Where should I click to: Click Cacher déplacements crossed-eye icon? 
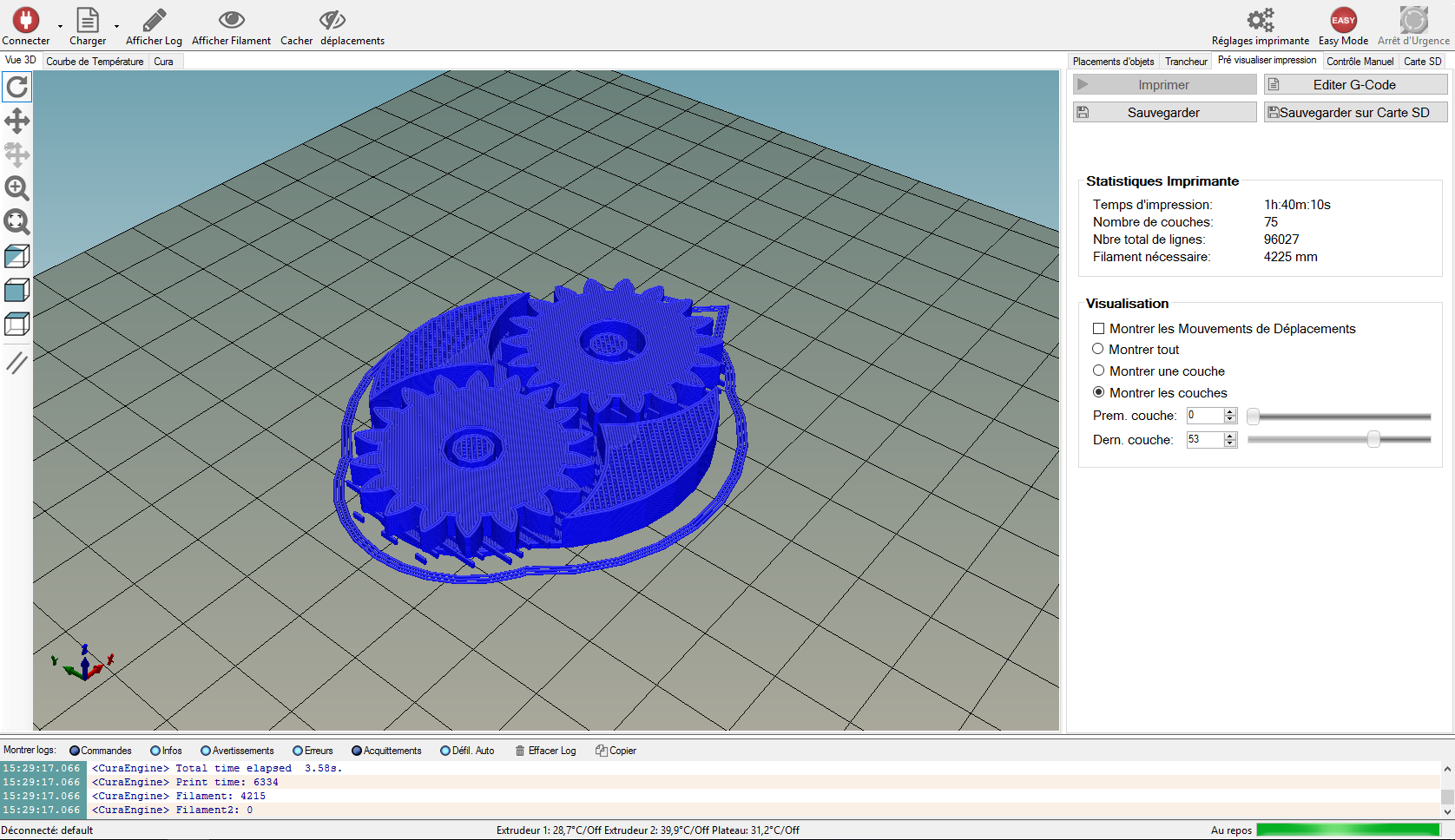click(332, 19)
